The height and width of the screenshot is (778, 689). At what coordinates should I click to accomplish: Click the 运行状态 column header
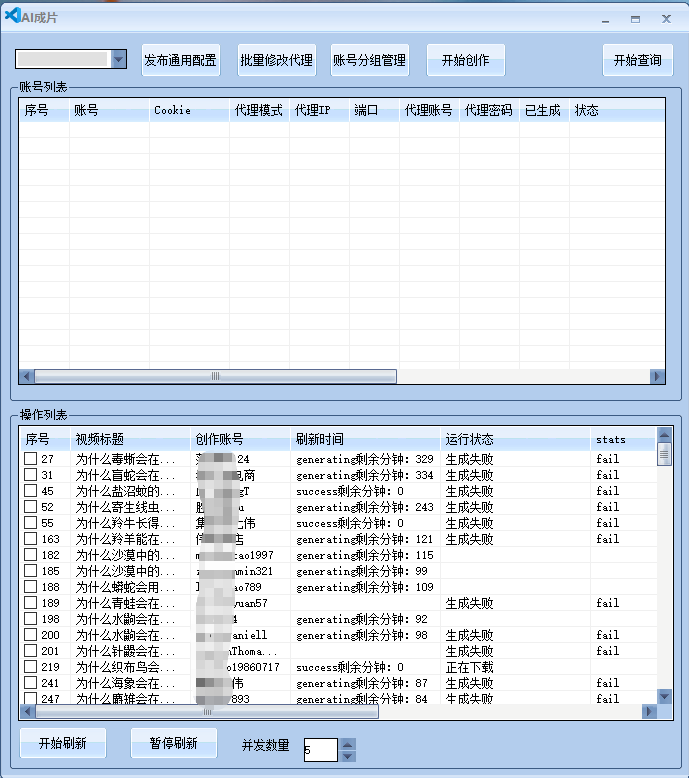(515, 439)
